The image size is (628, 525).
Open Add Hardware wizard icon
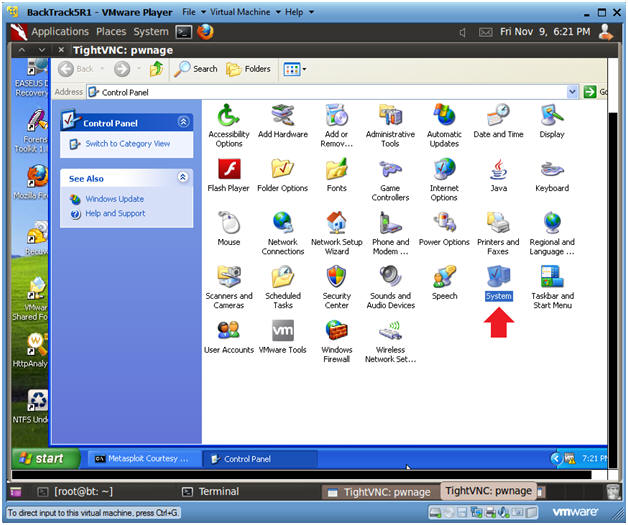coord(283,121)
